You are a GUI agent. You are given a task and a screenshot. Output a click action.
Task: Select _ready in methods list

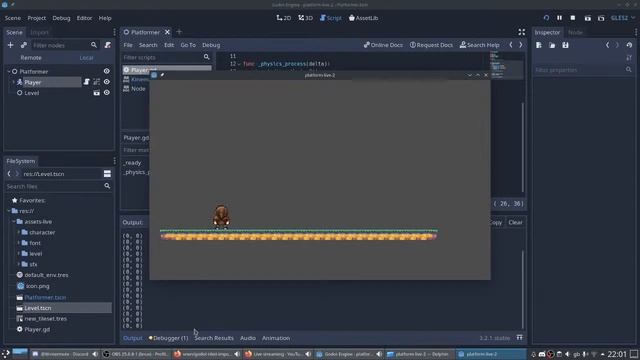click(133, 162)
